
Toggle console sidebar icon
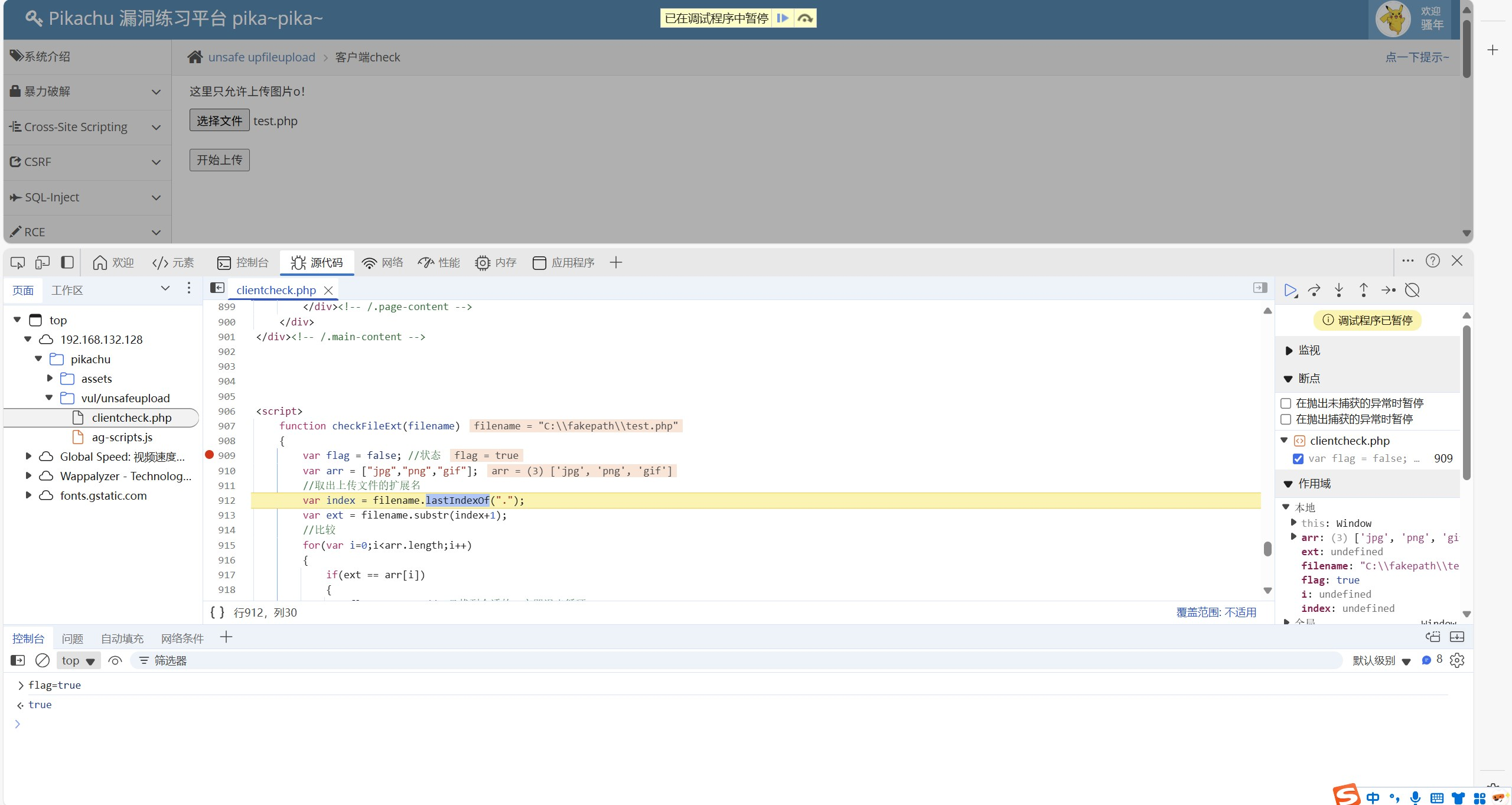[x=18, y=660]
